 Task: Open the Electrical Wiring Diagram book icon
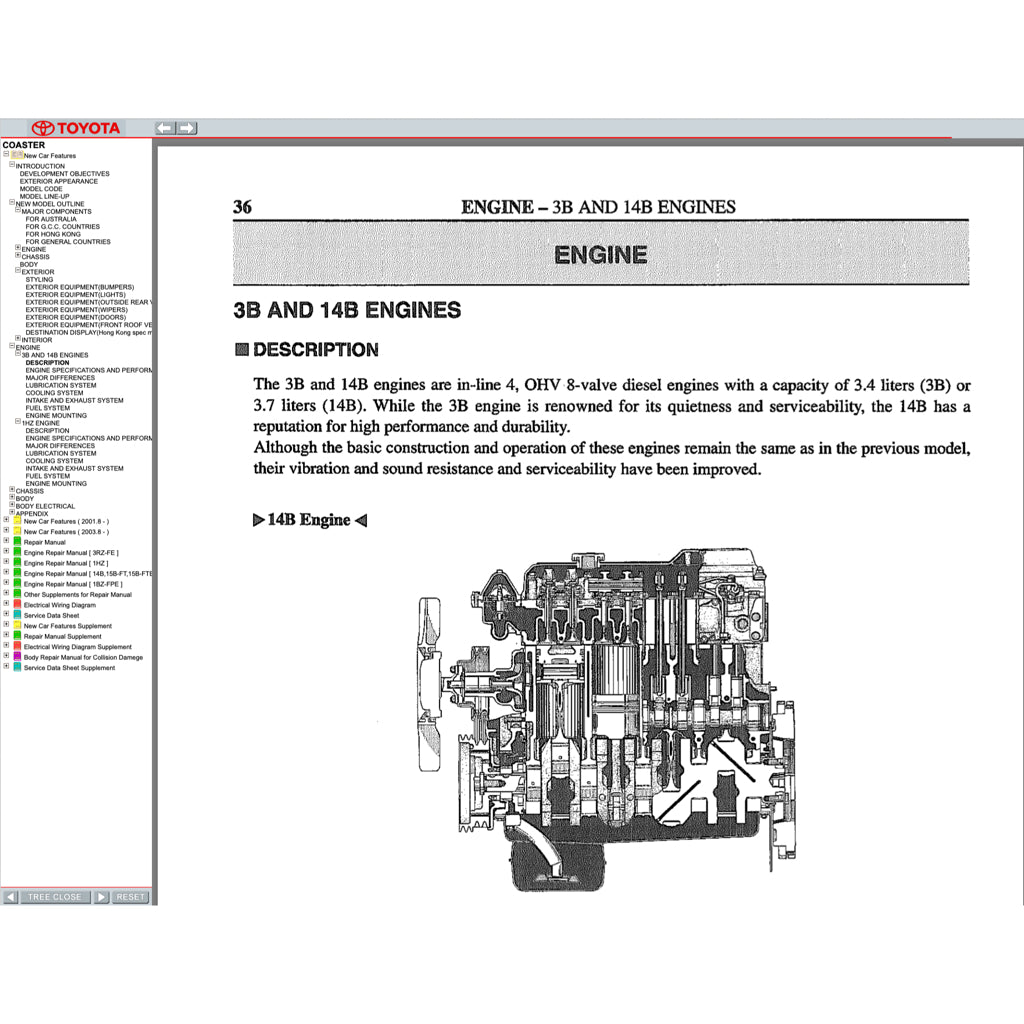(17, 605)
